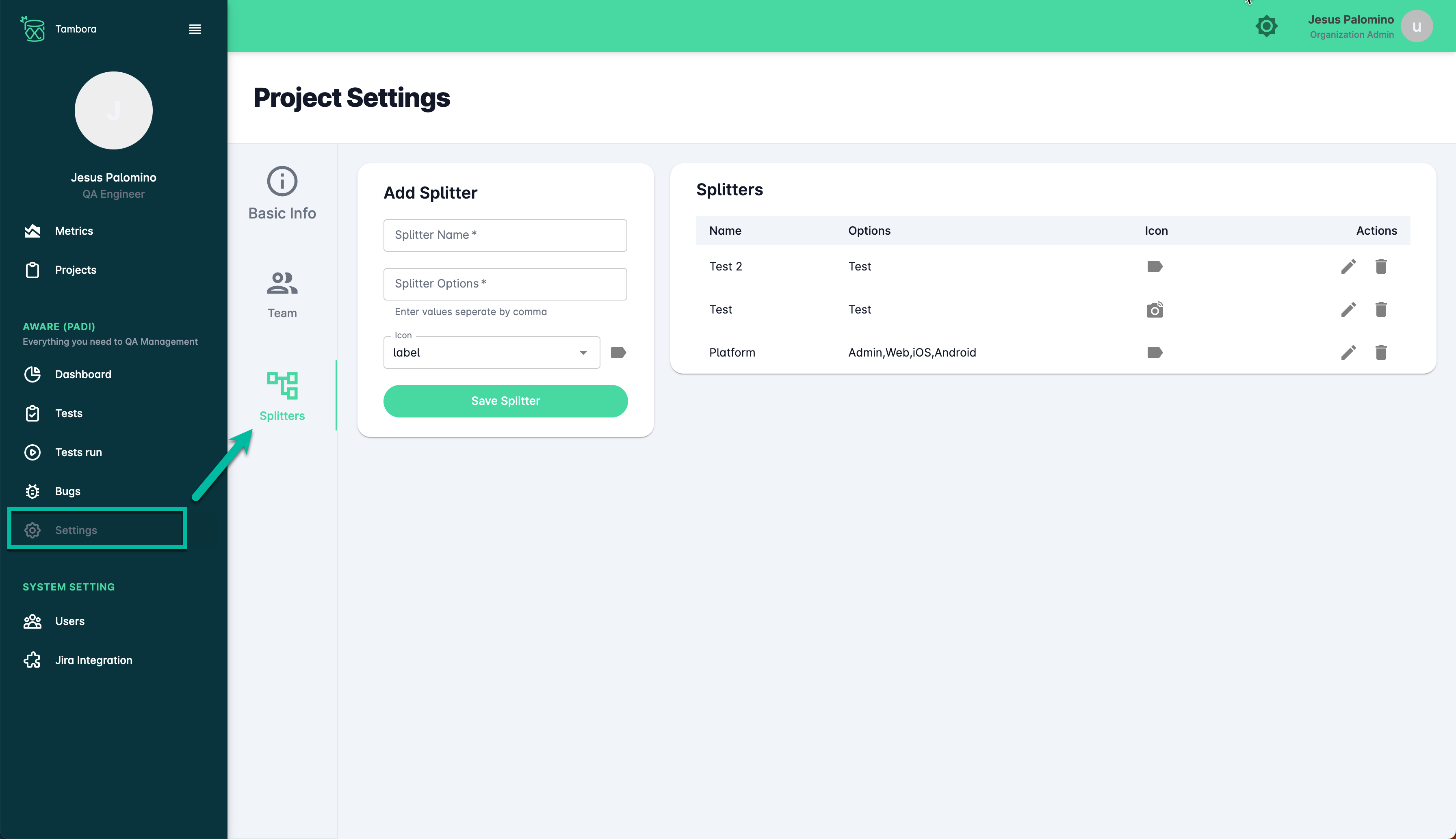Click the Splitters tree icon
1456x839 pixels.
point(282,385)
